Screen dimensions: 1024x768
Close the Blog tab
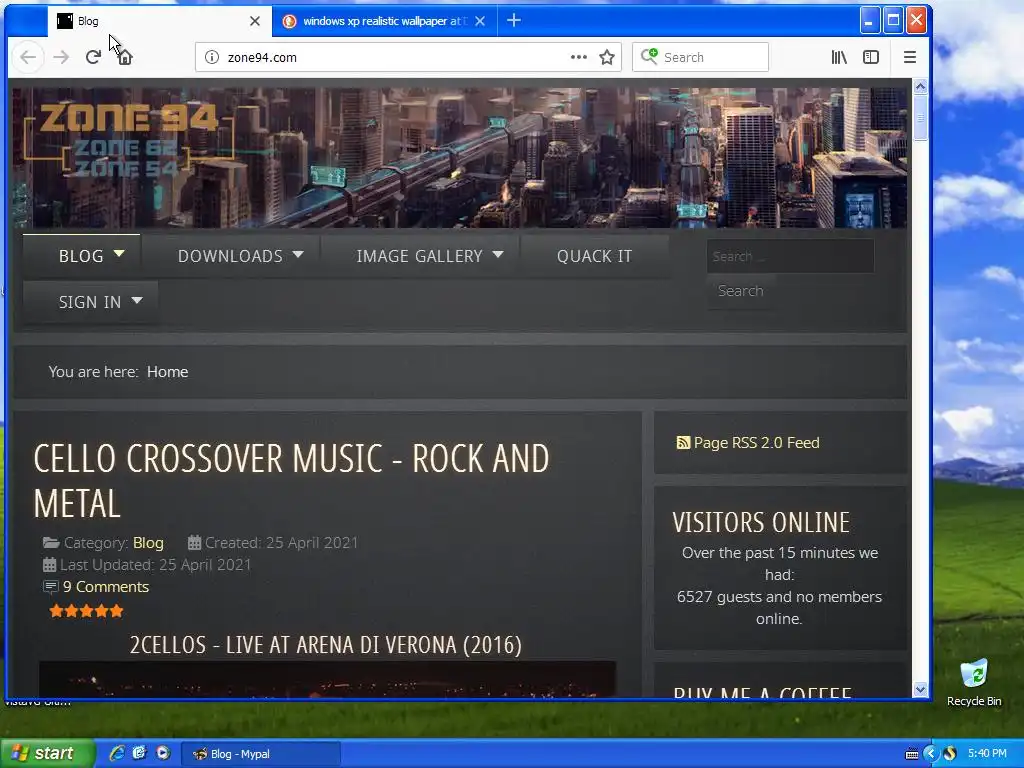click(x=255, y=21)
